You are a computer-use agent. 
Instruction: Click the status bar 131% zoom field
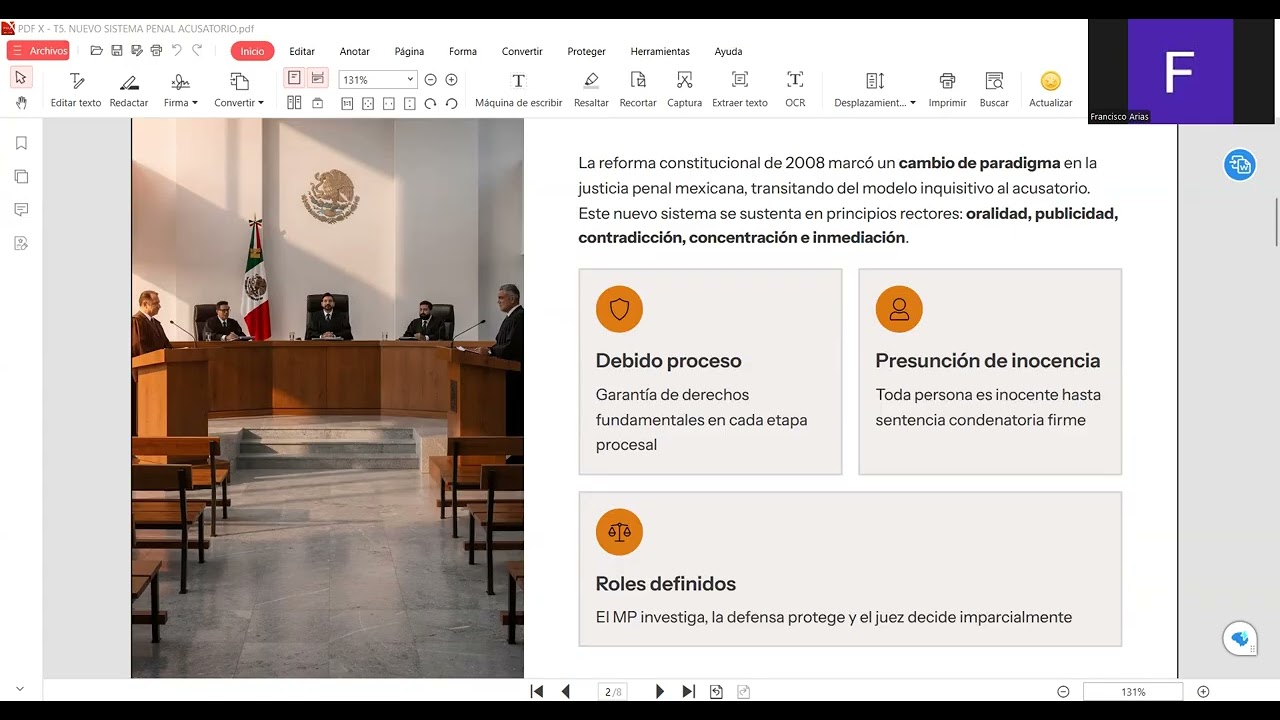pyautogui.click(x=1133, y=691)
